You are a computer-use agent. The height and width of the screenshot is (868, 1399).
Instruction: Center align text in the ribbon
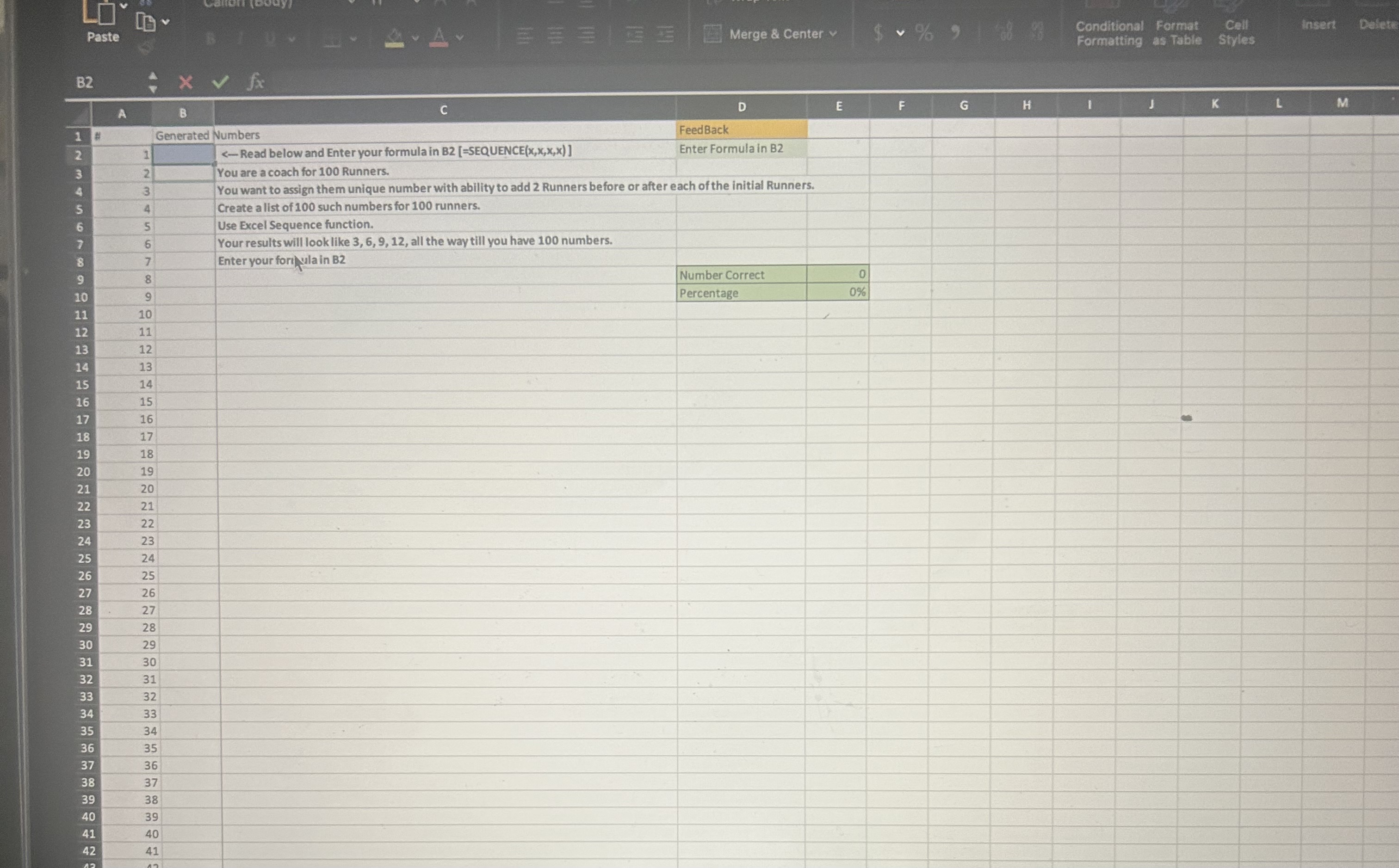(x=555, y=36)
